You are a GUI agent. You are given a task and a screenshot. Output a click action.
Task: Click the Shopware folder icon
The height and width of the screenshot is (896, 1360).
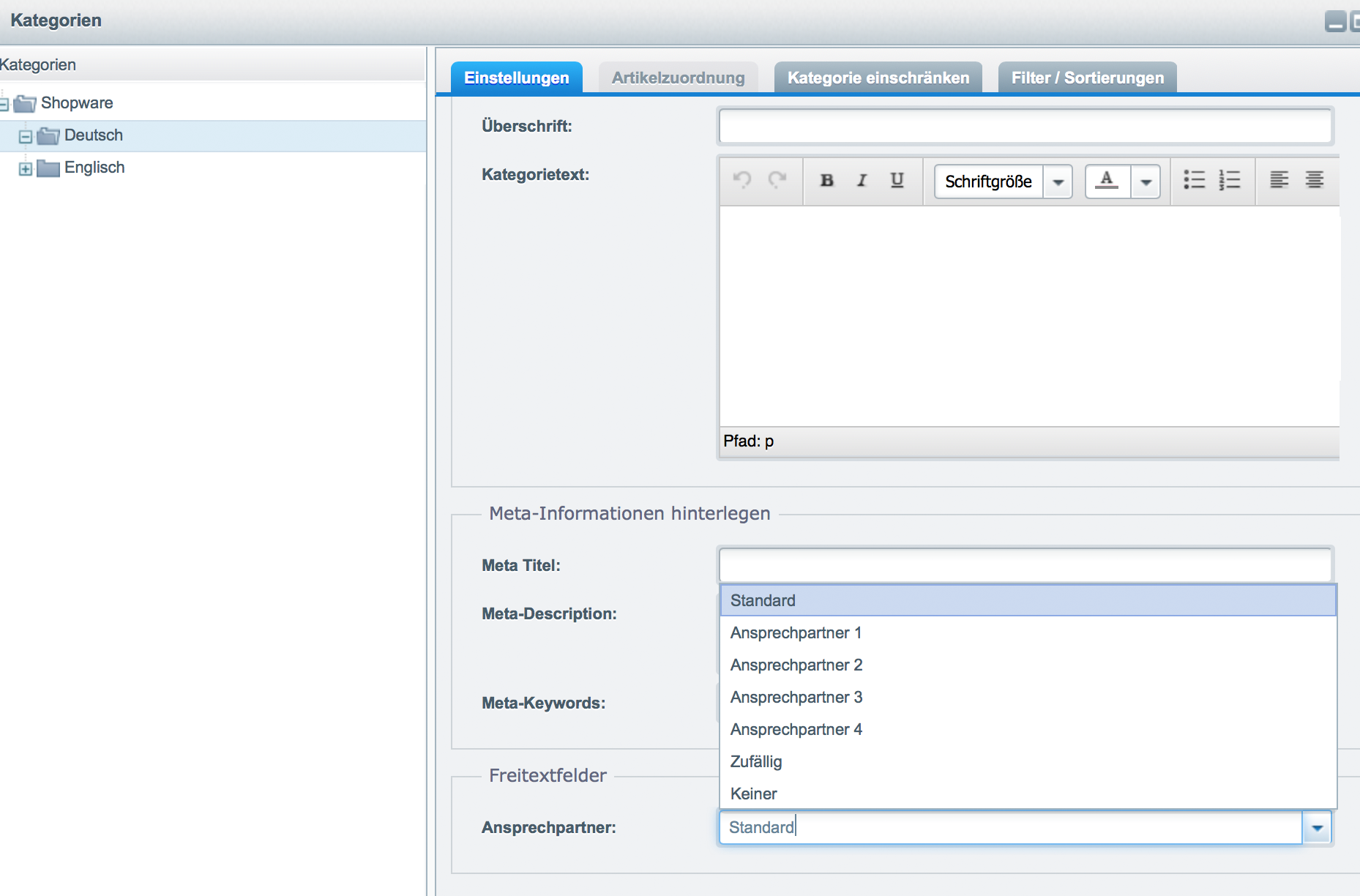[x=25, y=103]
